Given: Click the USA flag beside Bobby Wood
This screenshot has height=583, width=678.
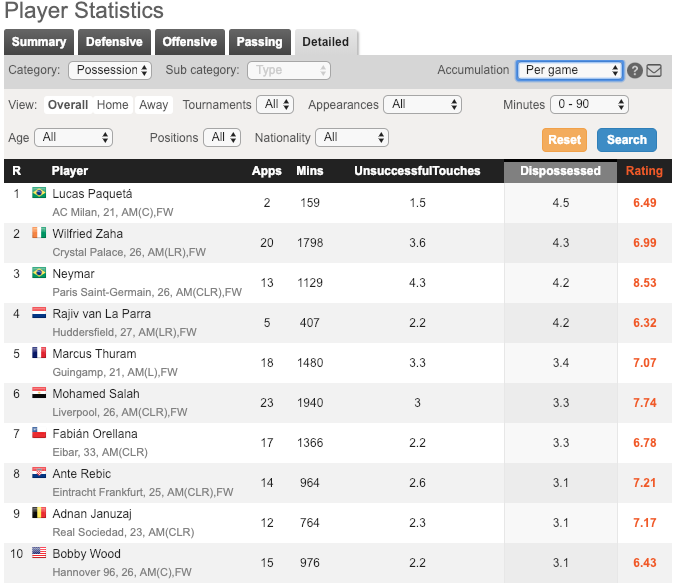Looking at the screenshot, I should coord(39,553).
